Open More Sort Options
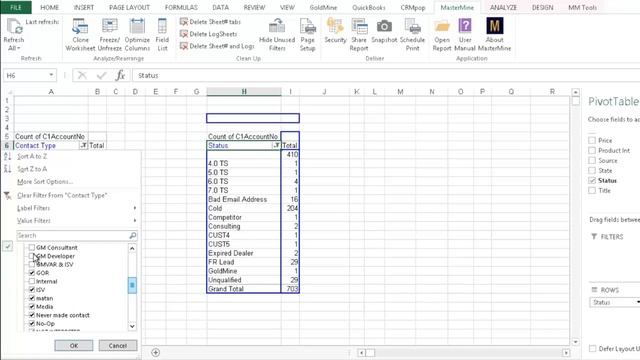640x360 pixels. (45, 182)
